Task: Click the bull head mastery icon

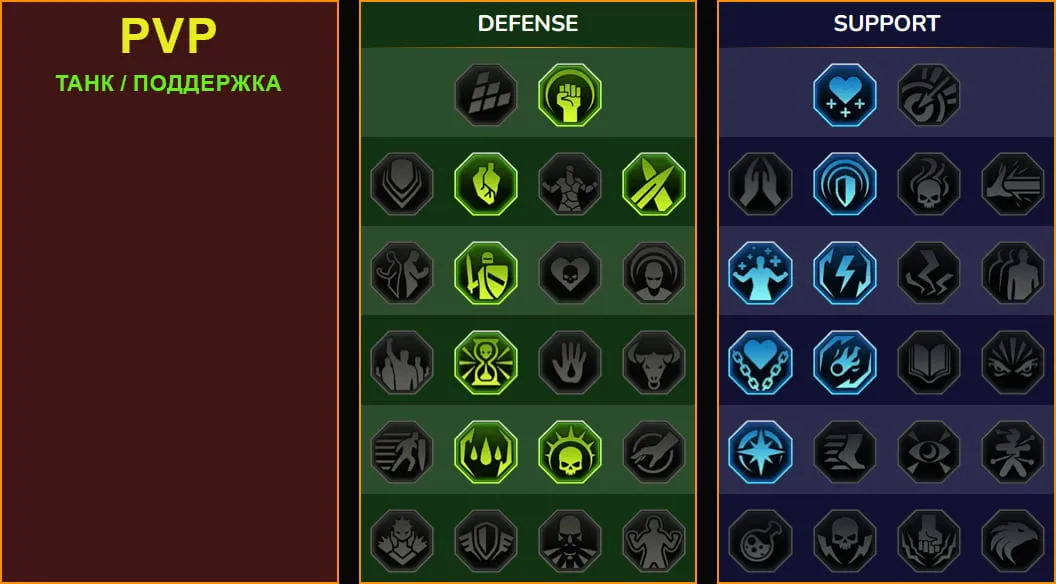Action: coord(654,362)
